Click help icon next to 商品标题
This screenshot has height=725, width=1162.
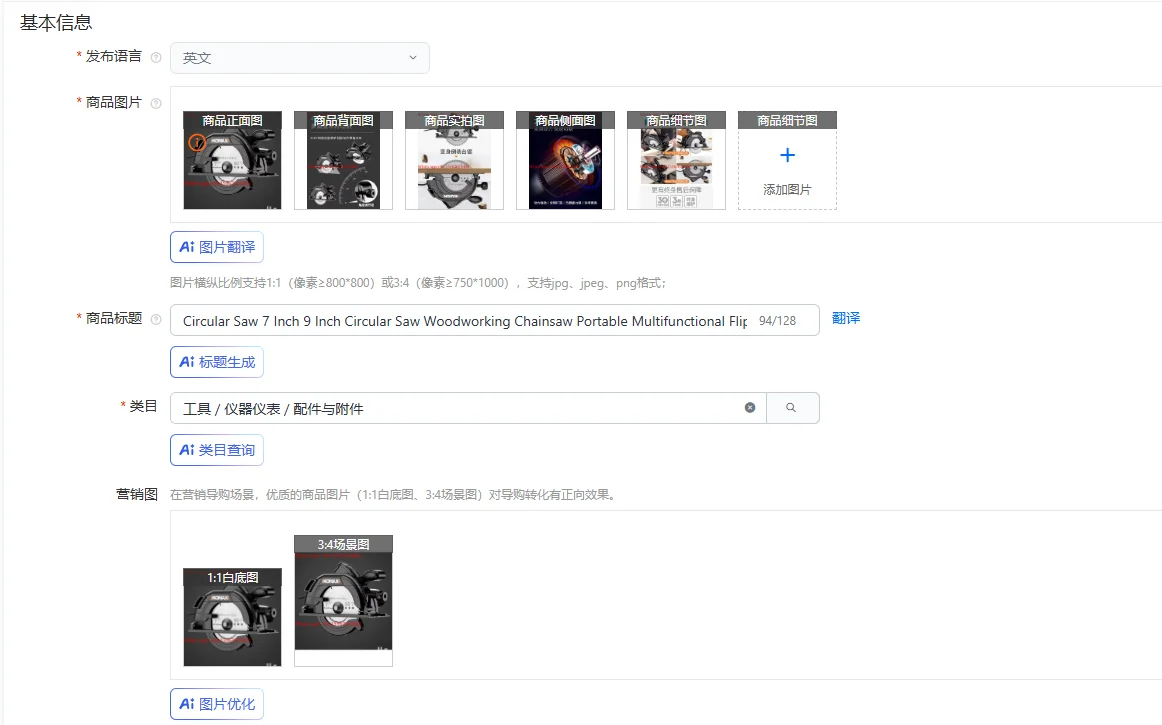click(156, 320)
